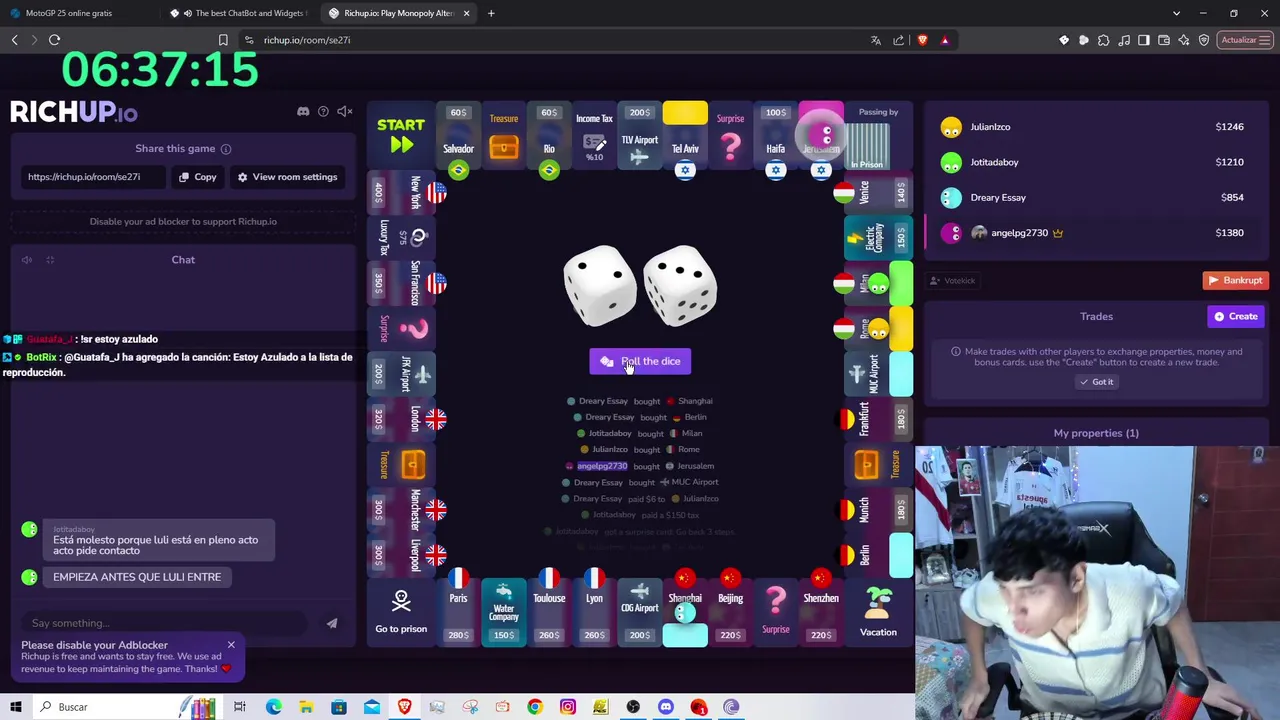
Task: Click the bottom Surprise tile
Action: coord(776,612)
